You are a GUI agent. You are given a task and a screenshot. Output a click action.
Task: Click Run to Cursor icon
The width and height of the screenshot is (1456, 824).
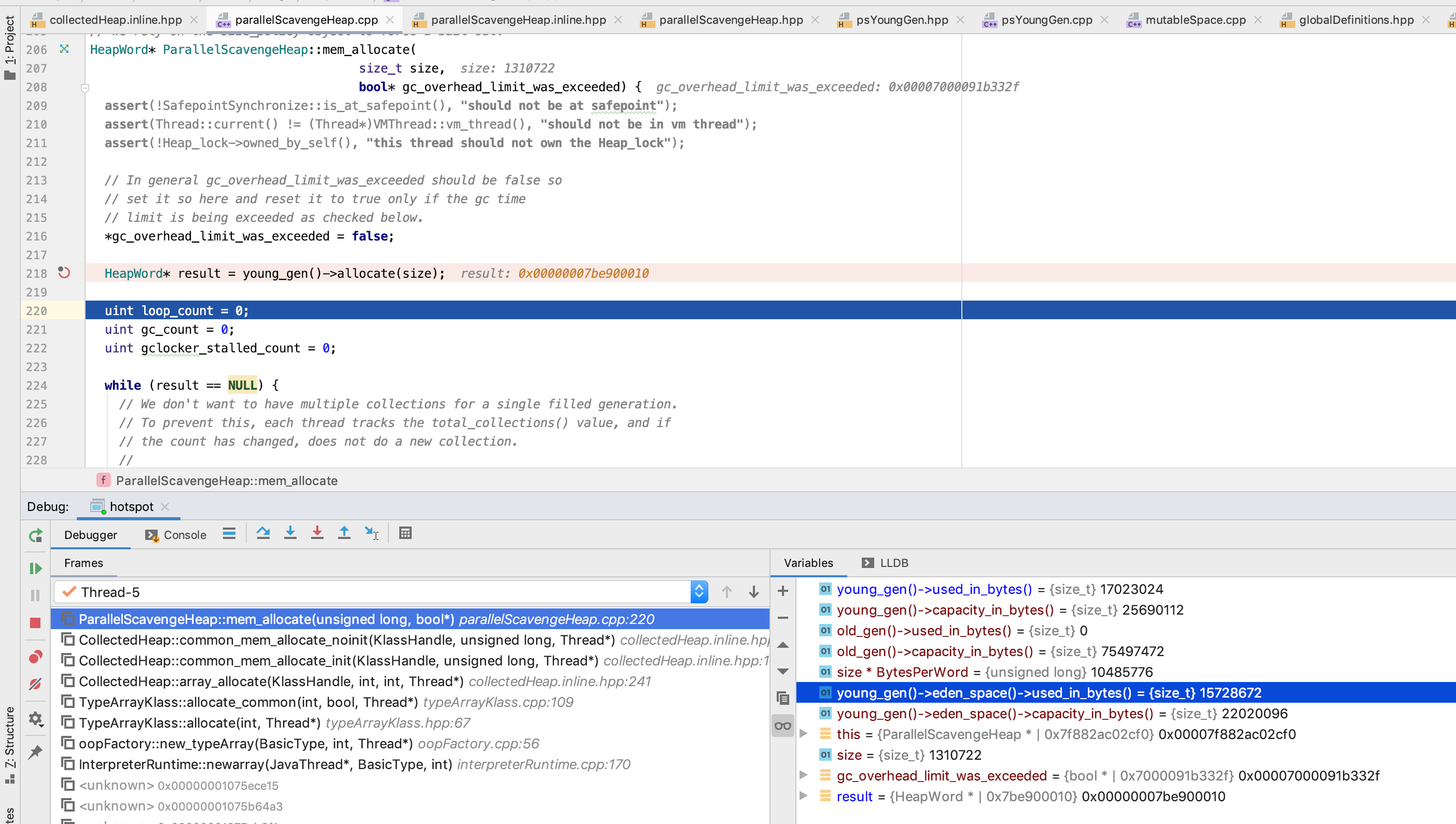point(371,533)
